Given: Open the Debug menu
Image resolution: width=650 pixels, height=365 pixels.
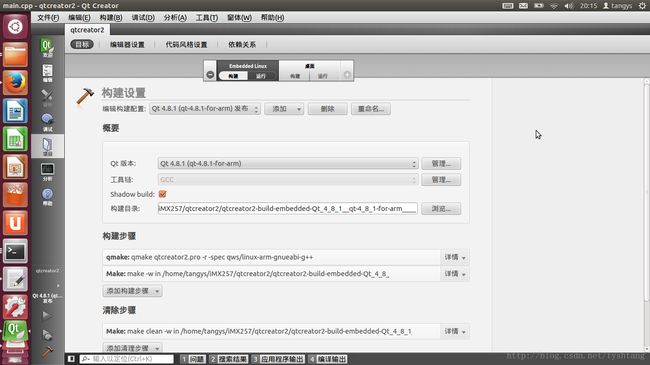Looking at the screenshot, I should coord(143,17).
